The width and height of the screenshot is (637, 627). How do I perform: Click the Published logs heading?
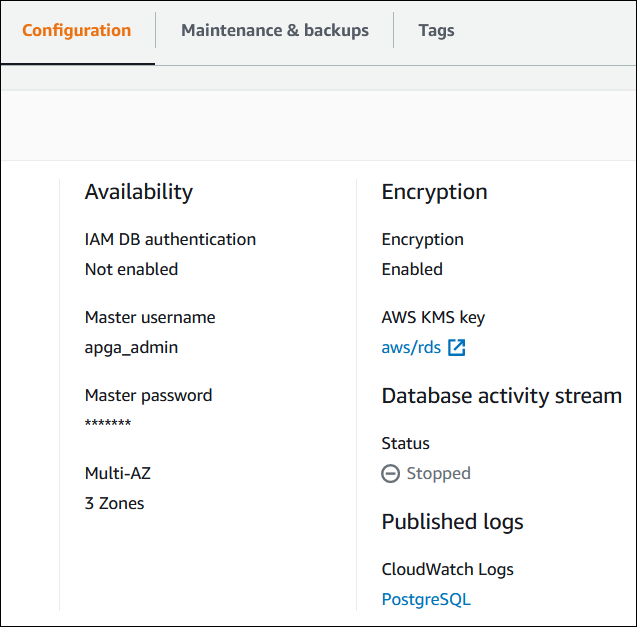tap(452, 522)
